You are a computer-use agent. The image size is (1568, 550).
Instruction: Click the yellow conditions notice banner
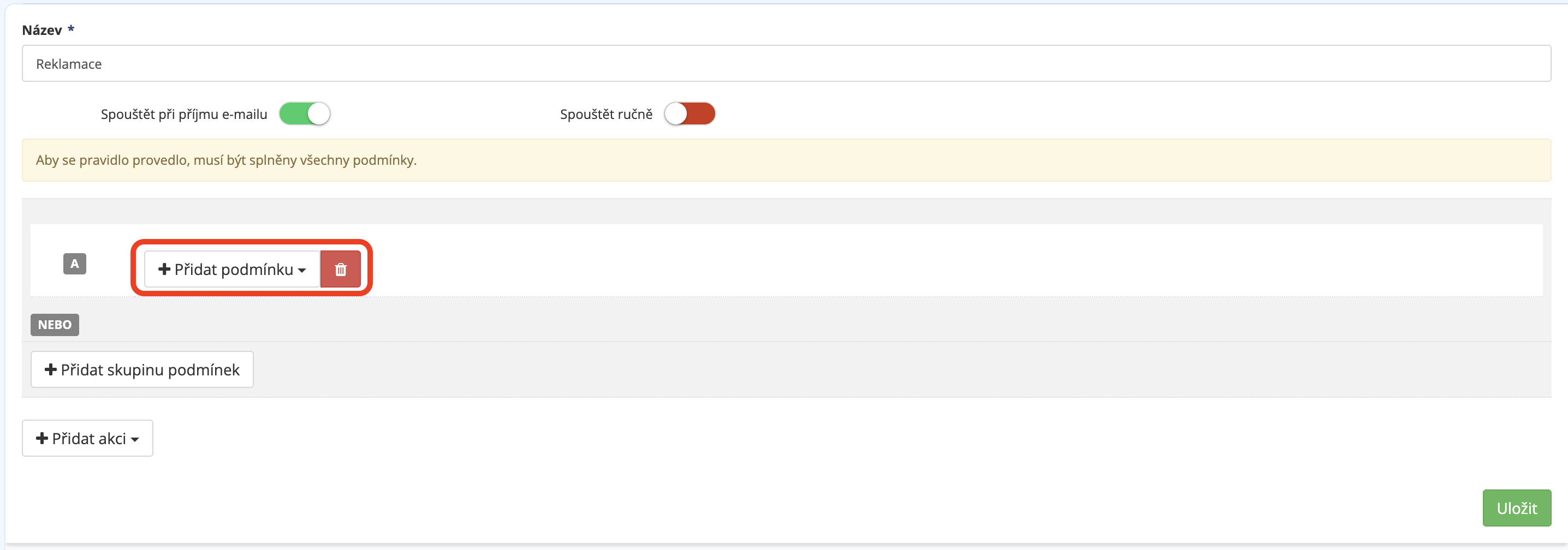786,160
